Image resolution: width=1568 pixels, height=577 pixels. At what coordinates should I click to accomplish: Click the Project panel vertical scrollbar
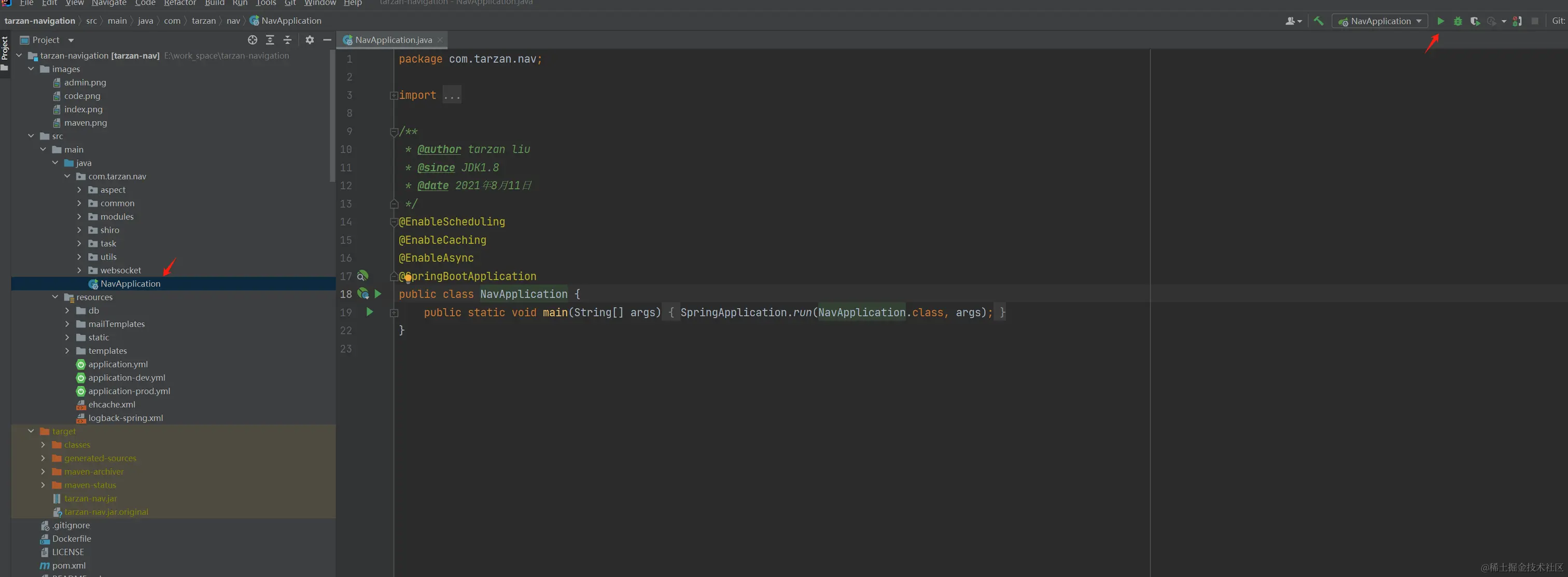pos(332,116)
